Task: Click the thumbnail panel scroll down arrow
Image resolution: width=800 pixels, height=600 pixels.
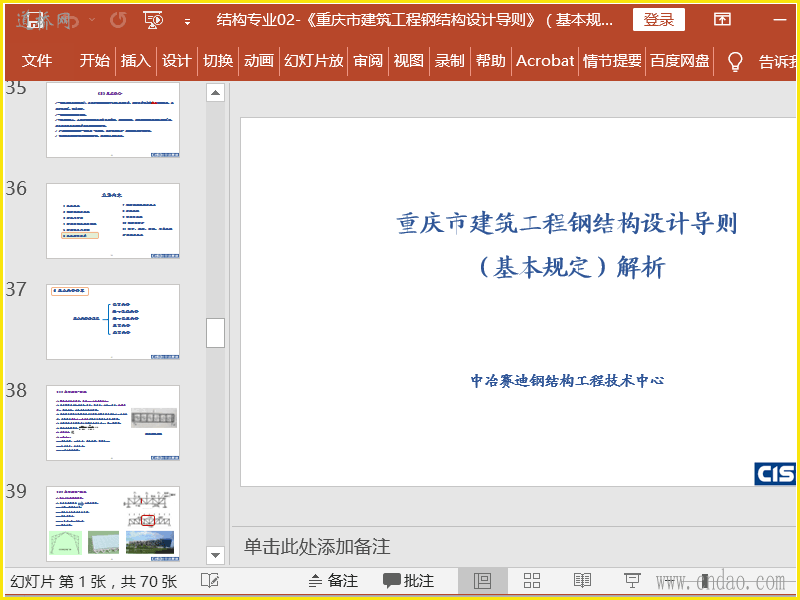Action: (215, 555)
